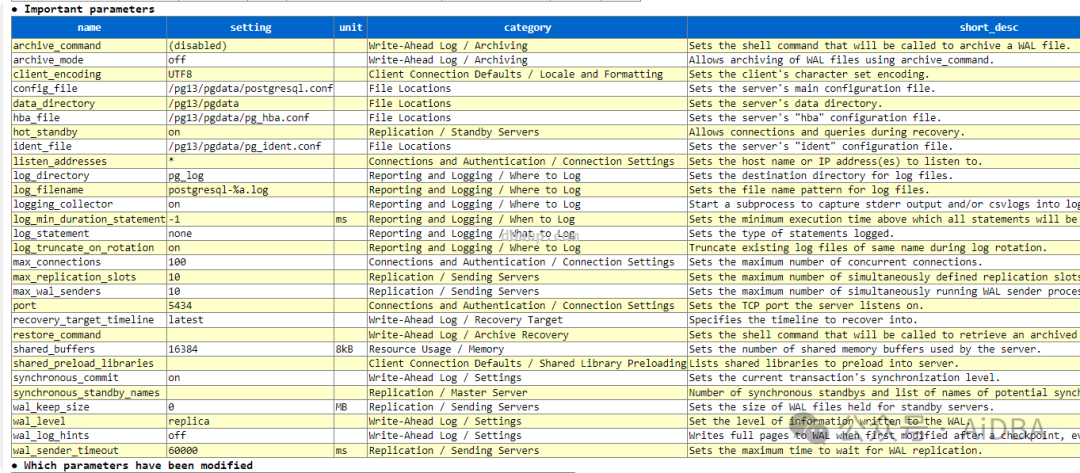Click 'Resource Usage / Memory' category cell
Viewport: 1080px width, 473px height.
(527, 349)
